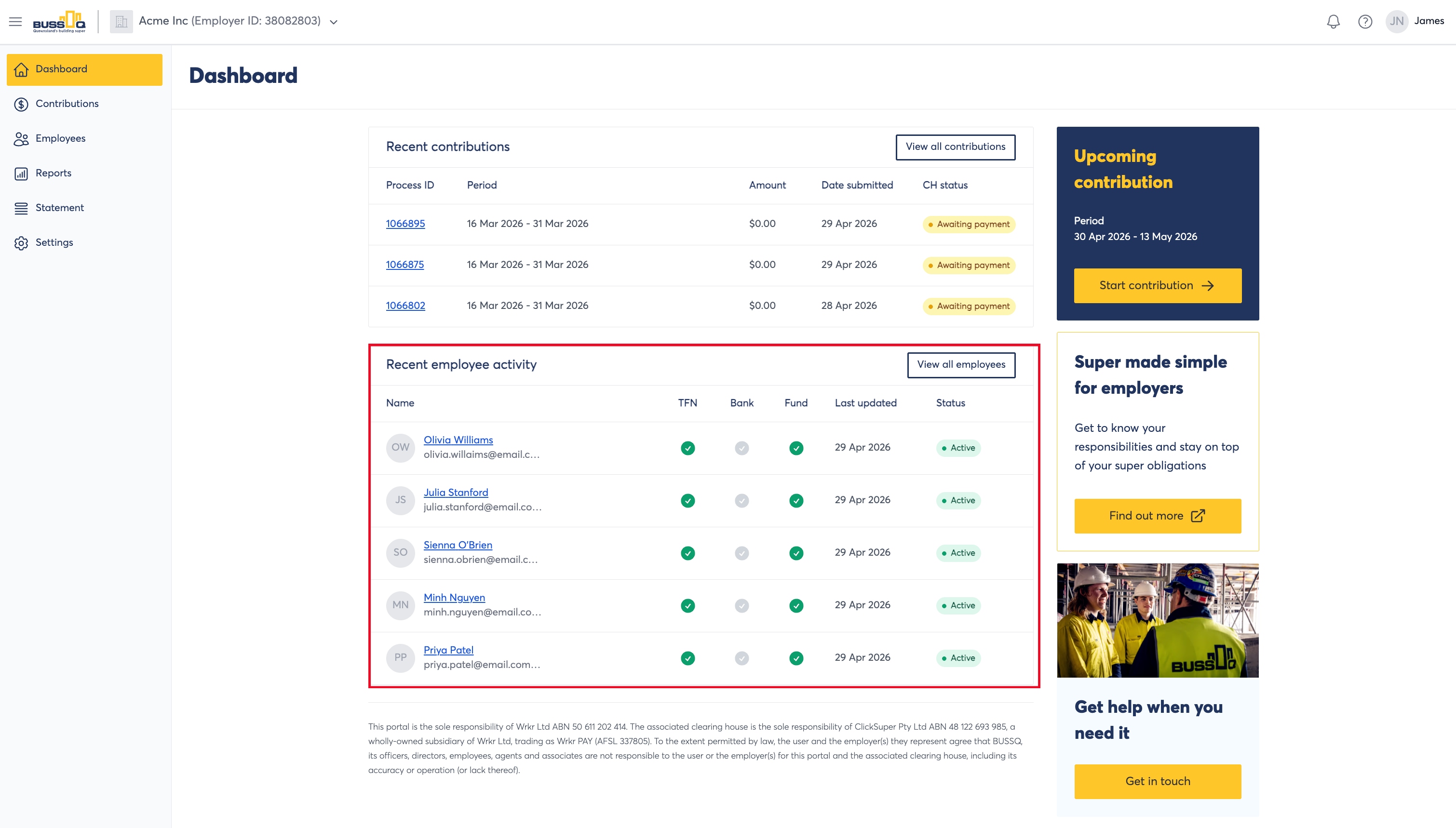
Task: Click OW avatar for Olivia Williams
Action: pos(400,448)
